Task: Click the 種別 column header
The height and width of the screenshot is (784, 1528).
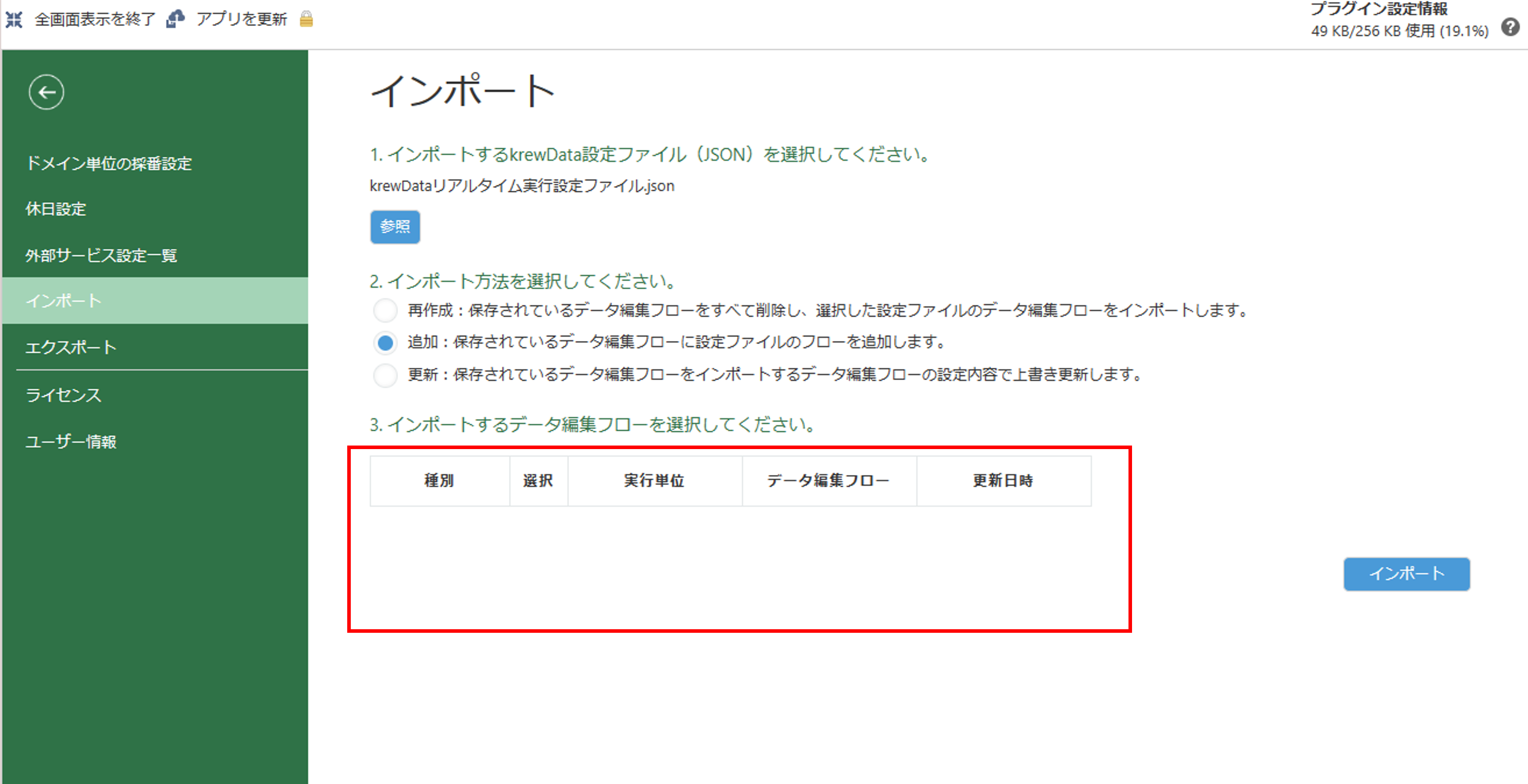Action: point(440,481)
